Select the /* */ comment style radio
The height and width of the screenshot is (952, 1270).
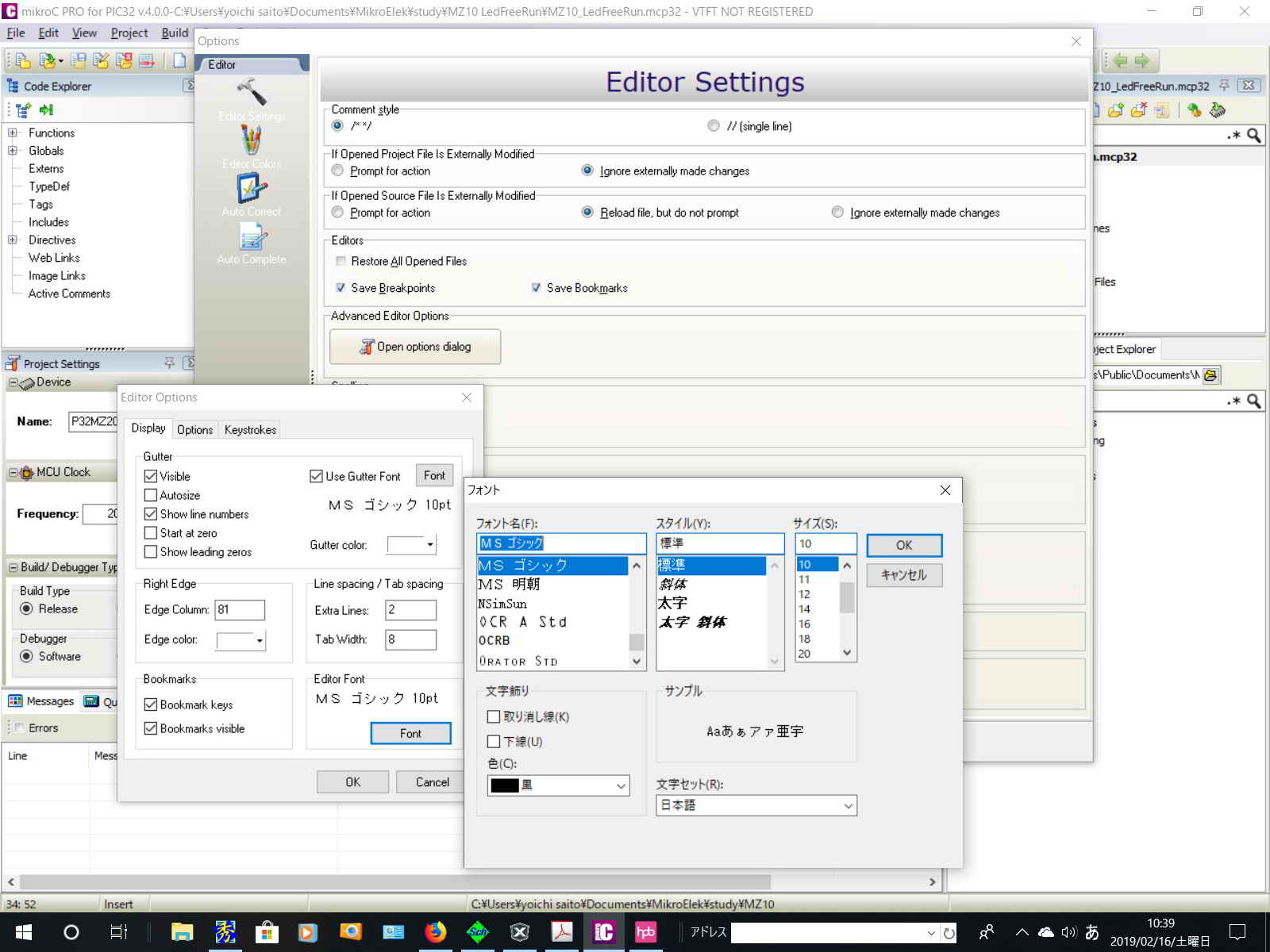[338, 125]
